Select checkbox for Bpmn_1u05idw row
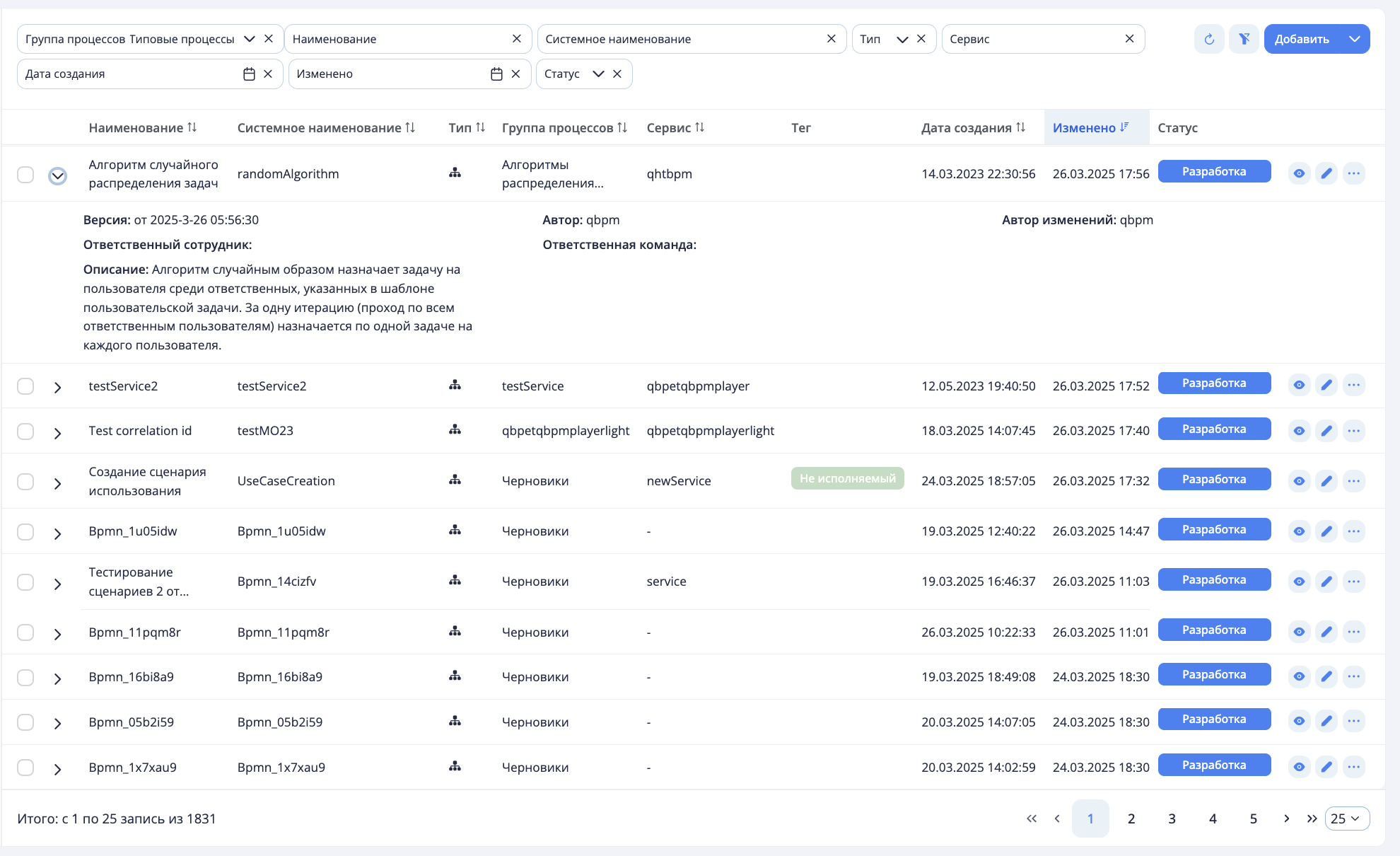Screen dimensions: 1400x856 click(x=25, y=531)
